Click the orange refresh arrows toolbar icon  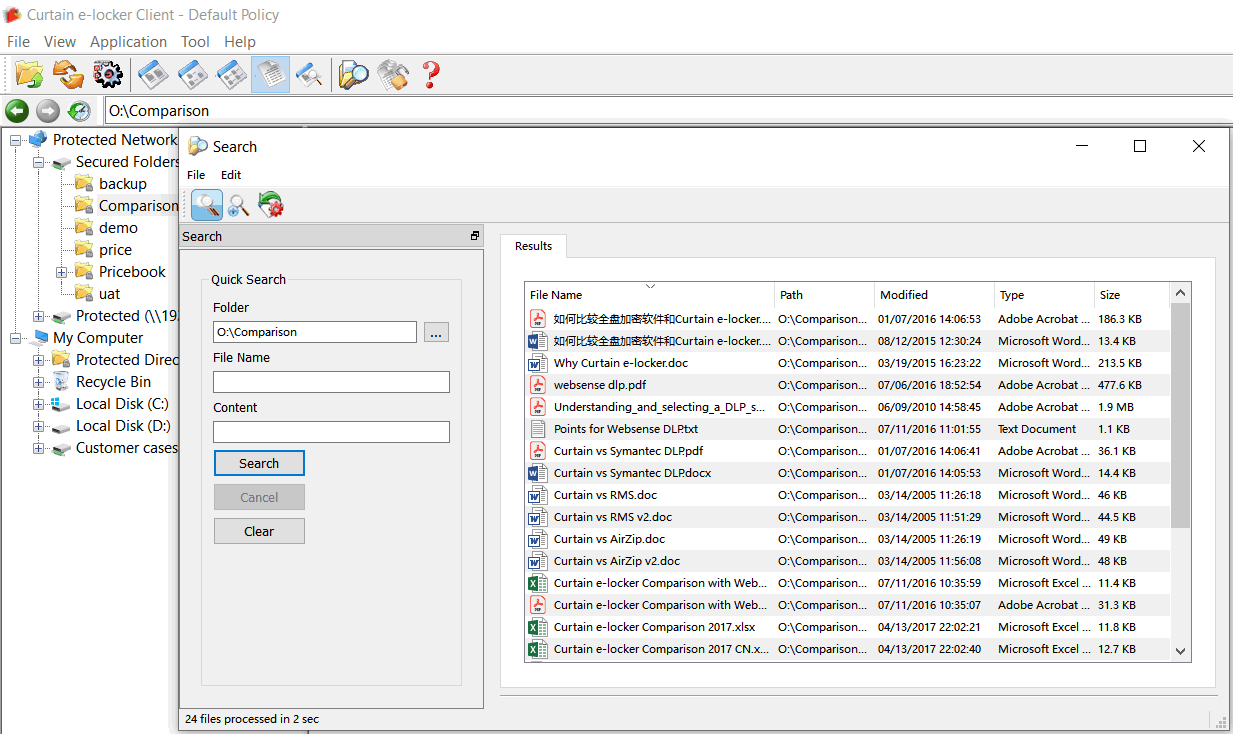(x=68, y=74)
